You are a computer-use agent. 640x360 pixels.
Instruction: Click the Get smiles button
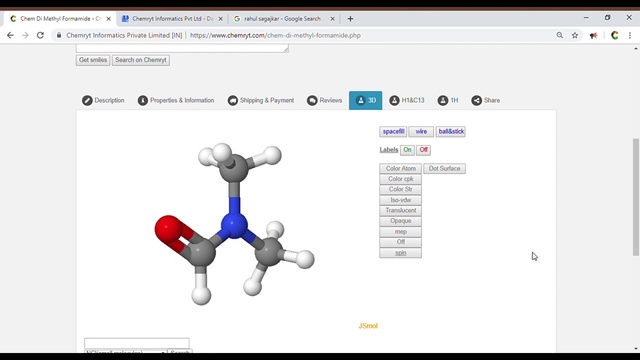coord(93,60)
